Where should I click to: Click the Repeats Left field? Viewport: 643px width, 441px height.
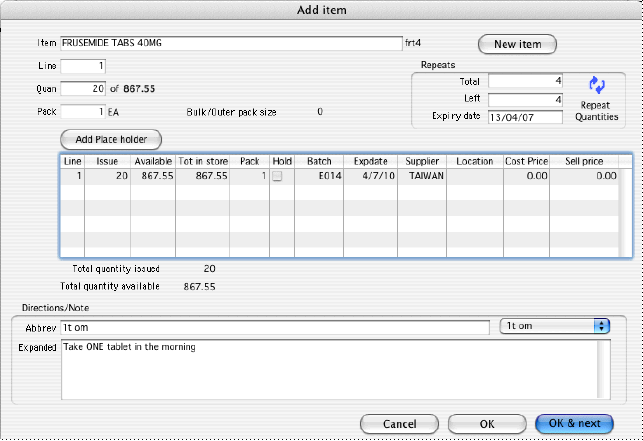[526, 99]
